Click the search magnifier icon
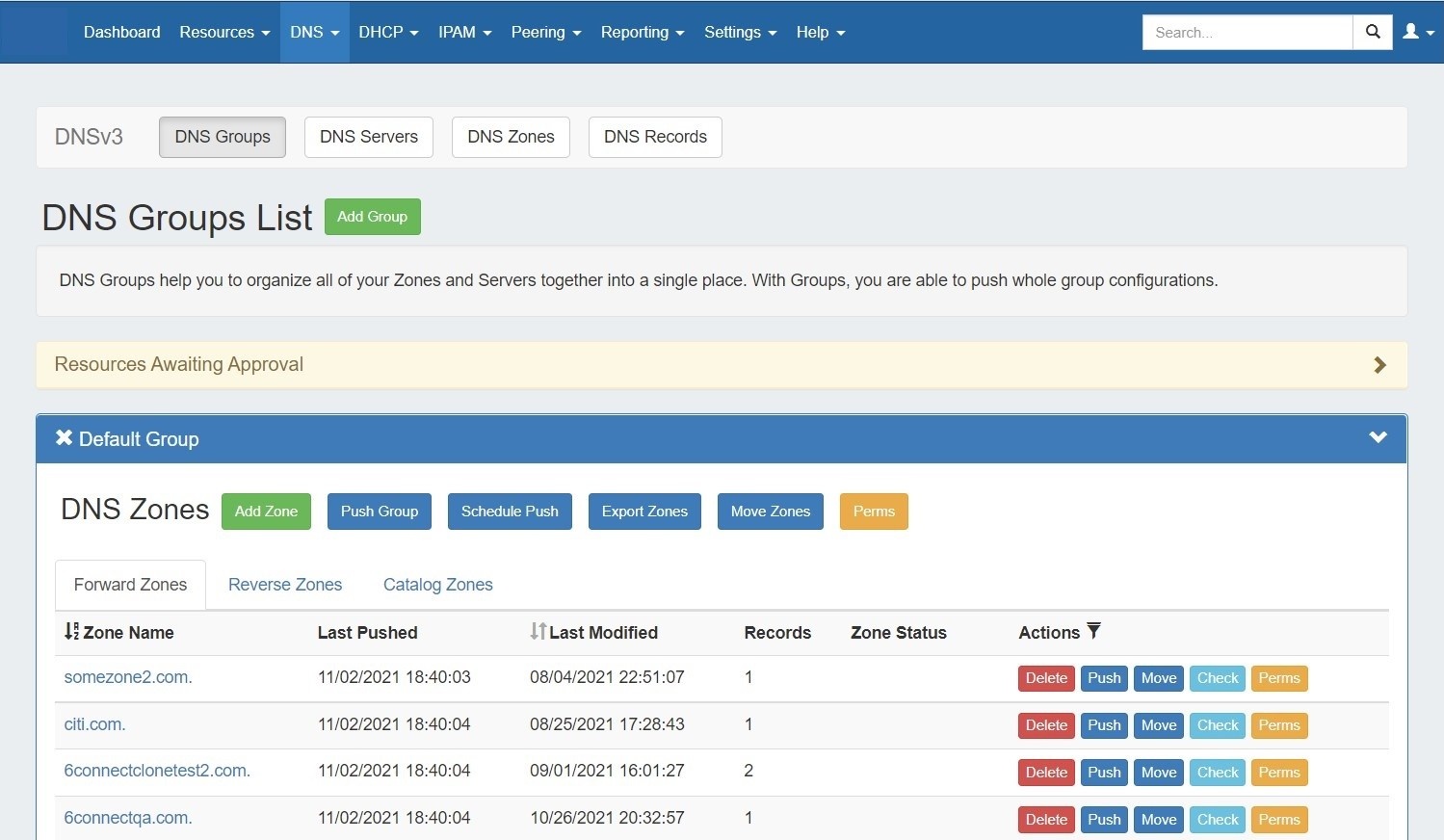1444x840 pixels. coord(1373,32)
